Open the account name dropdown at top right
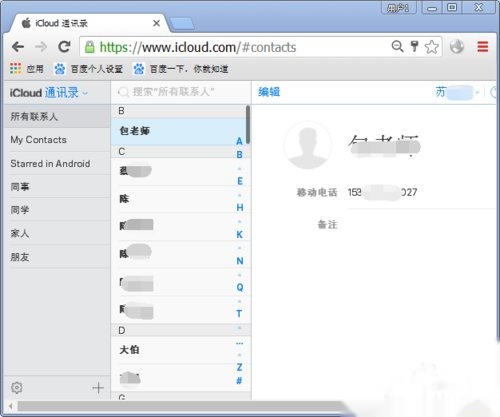 pos(458,92)
